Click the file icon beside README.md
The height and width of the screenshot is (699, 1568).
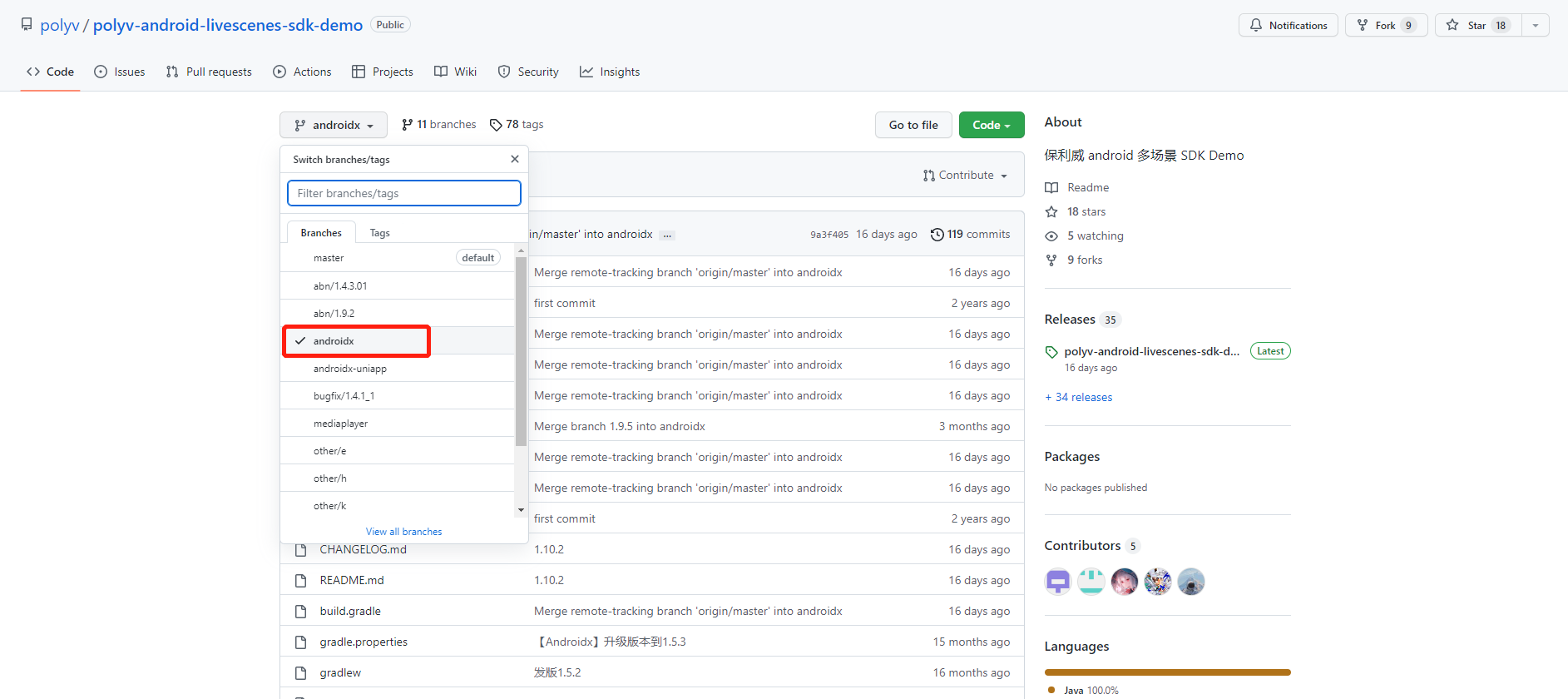301,581
